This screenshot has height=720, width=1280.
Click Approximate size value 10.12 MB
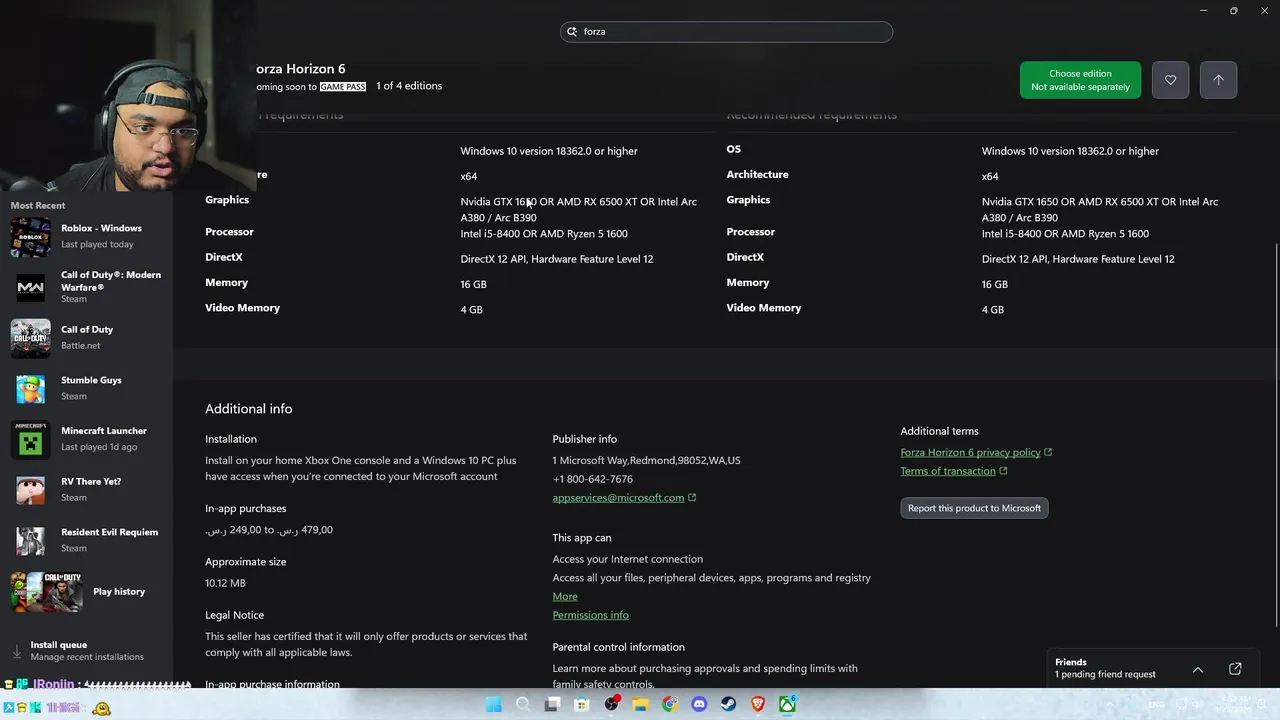pos(225,583)
